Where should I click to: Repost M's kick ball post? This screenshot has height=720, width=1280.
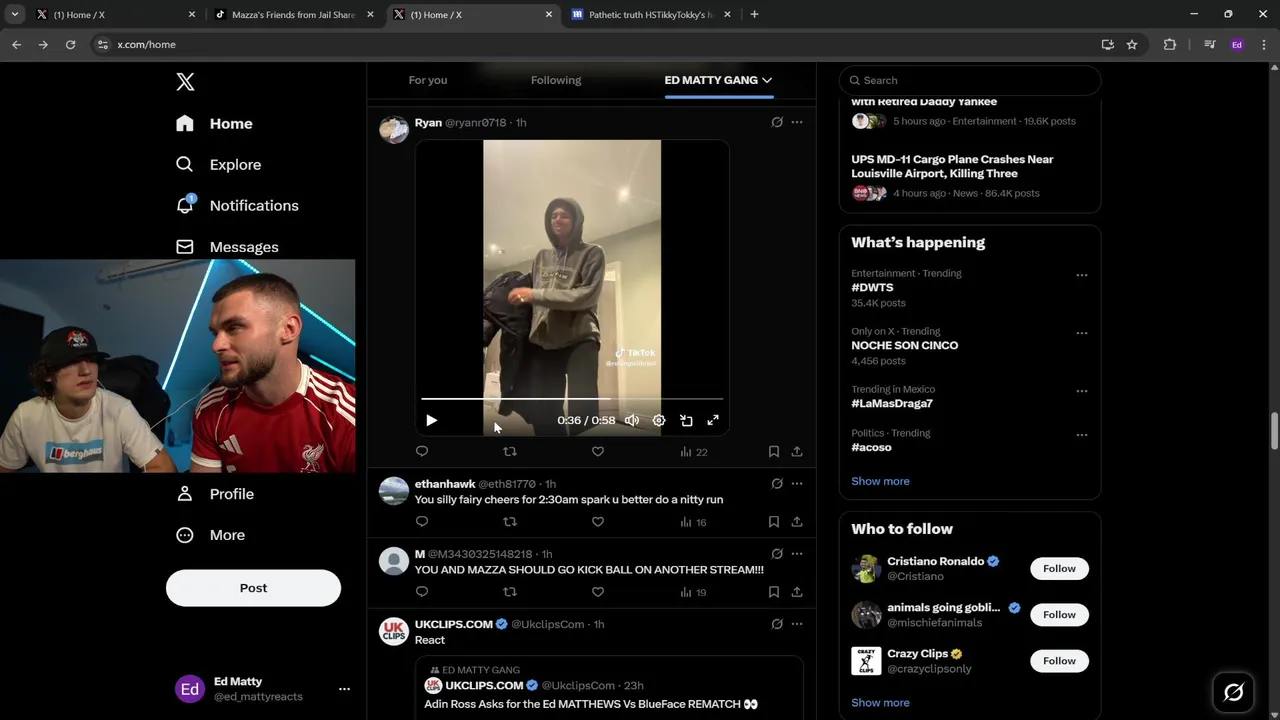click(510, 592)
